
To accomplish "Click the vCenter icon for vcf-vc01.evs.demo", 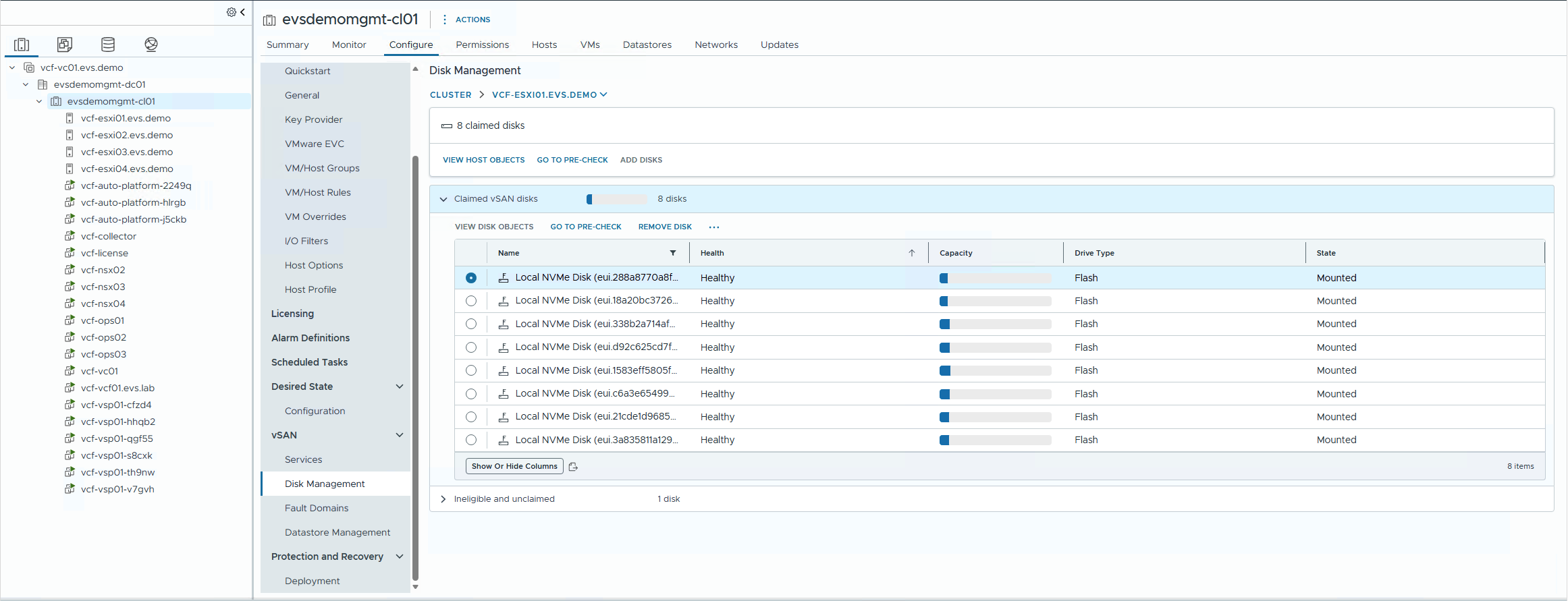I will click(x=29, y=67).
